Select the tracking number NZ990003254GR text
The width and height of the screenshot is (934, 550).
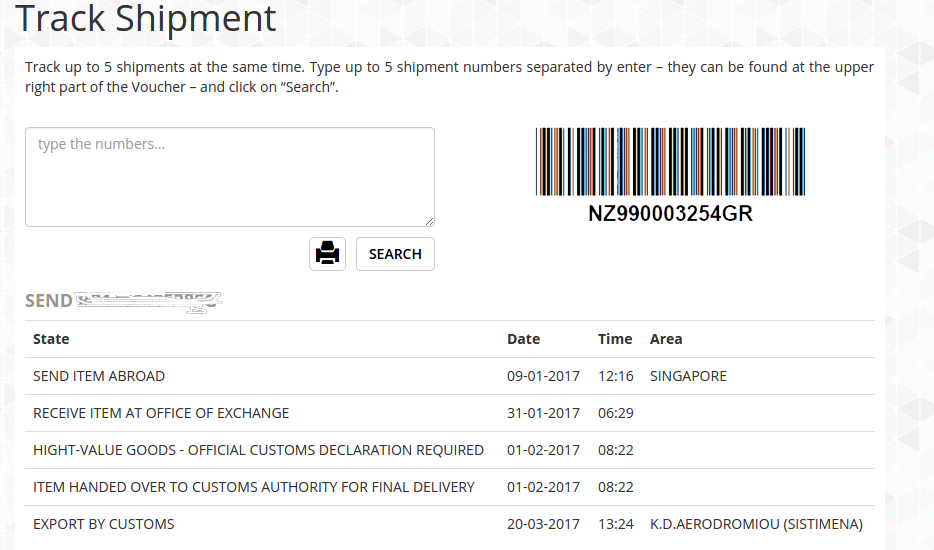[x=670, y=214]
